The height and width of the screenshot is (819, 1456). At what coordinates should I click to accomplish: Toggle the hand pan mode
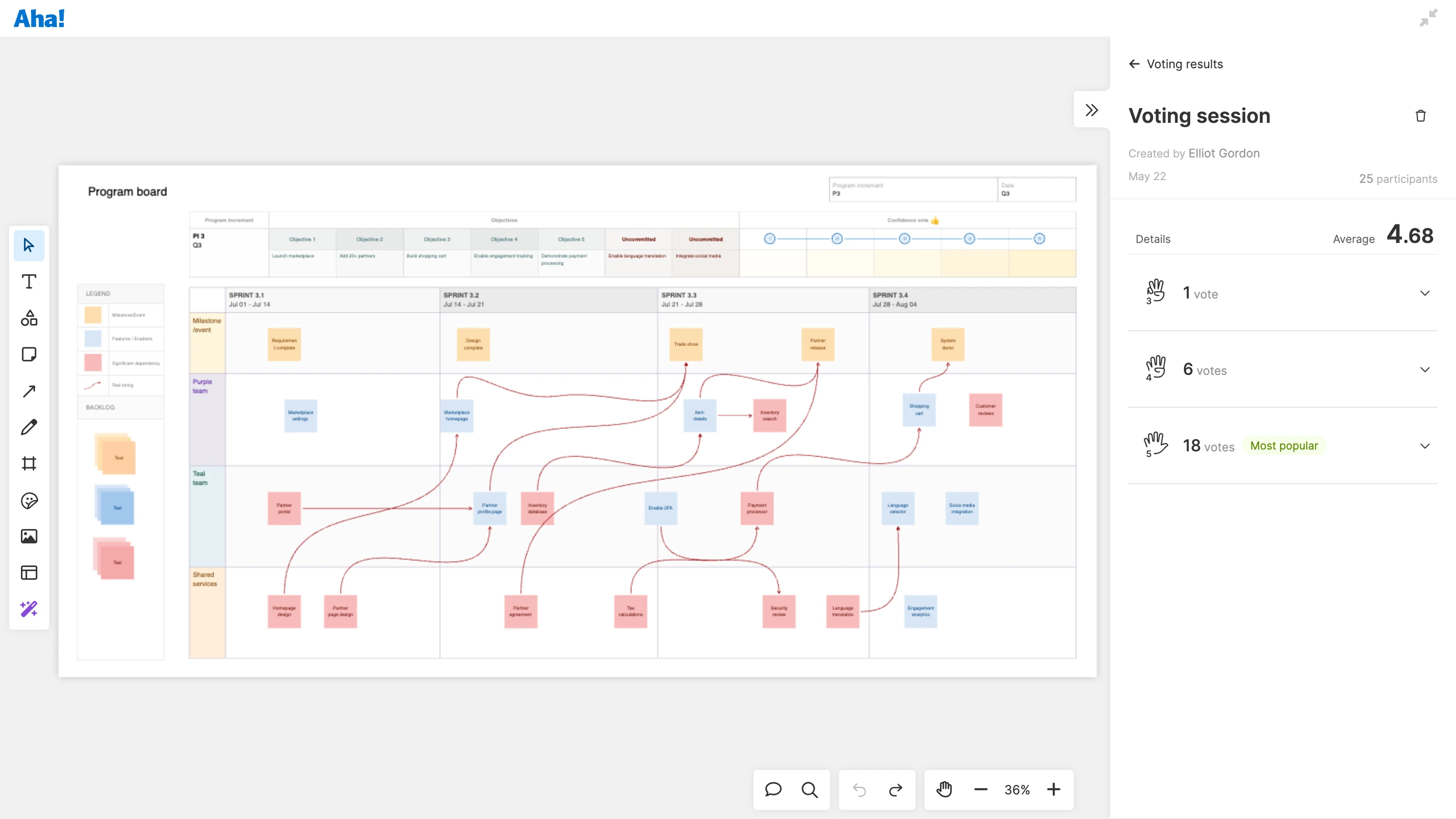point(944,789)
